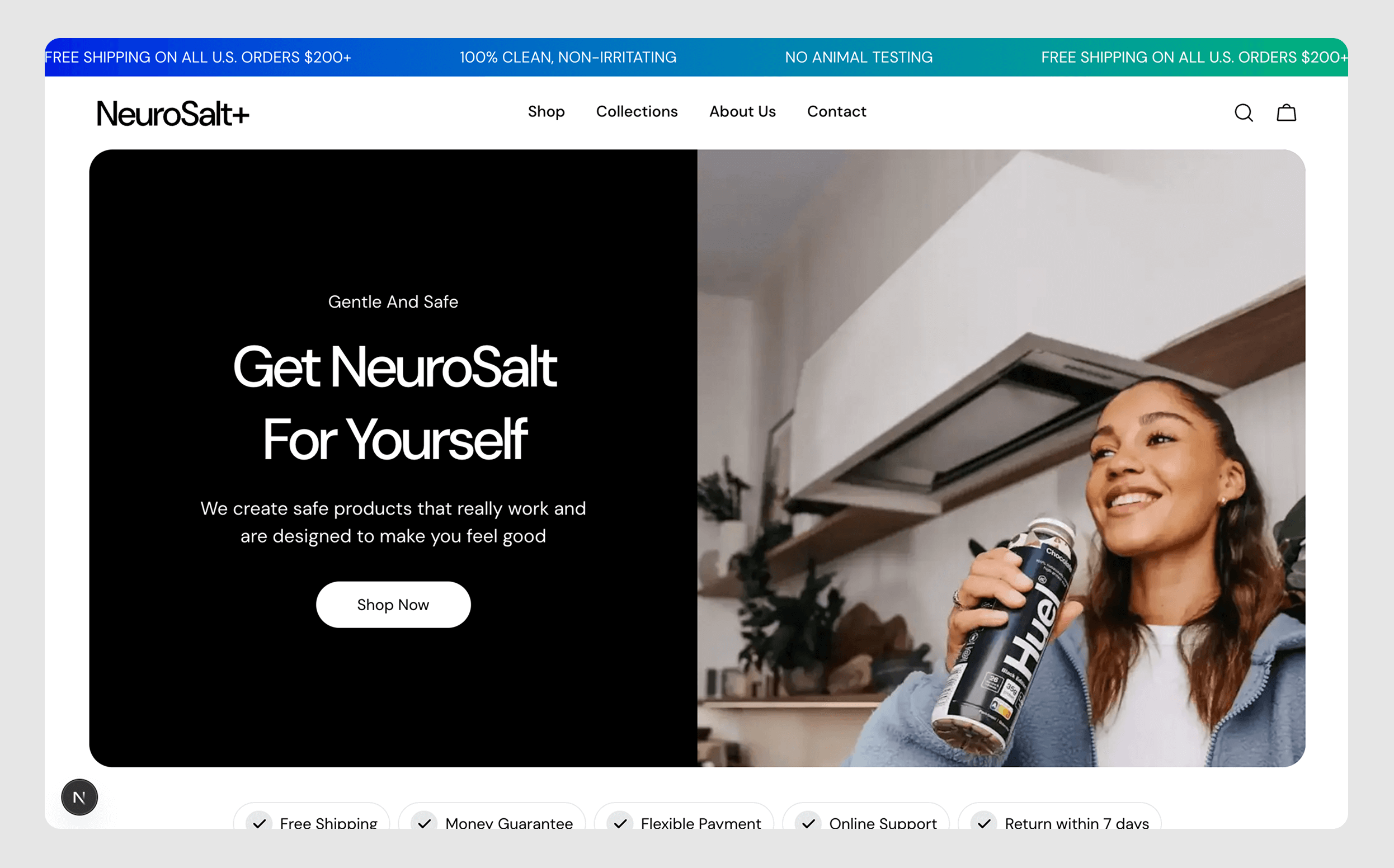Open the shopping bag cart icon
Image resolution: width=1394 pixels, height=868 pixels.
1286,112
